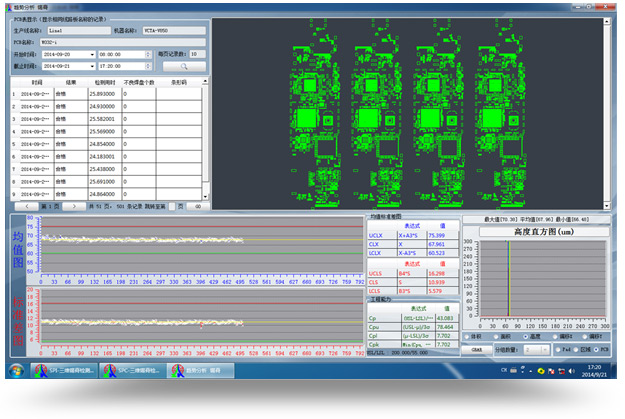The height and width of the screenshot is (419, 625).
Task: Click the 检测用时 column header
Action: click(101, 82)
